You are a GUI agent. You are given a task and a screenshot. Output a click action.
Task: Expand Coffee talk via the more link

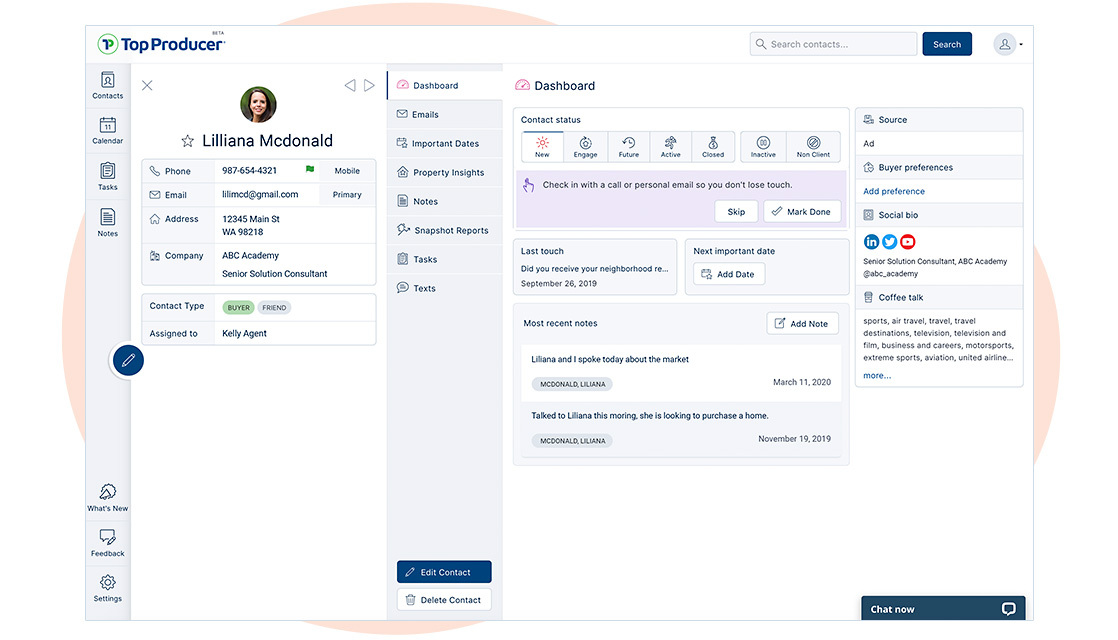877,375
